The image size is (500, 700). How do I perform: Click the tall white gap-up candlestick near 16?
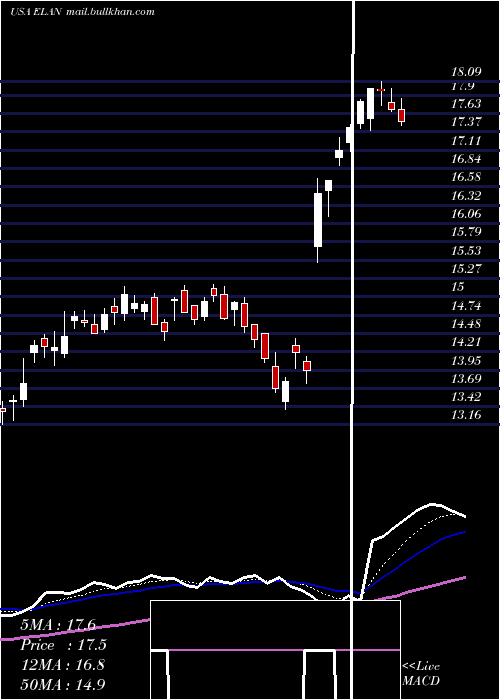318,220
